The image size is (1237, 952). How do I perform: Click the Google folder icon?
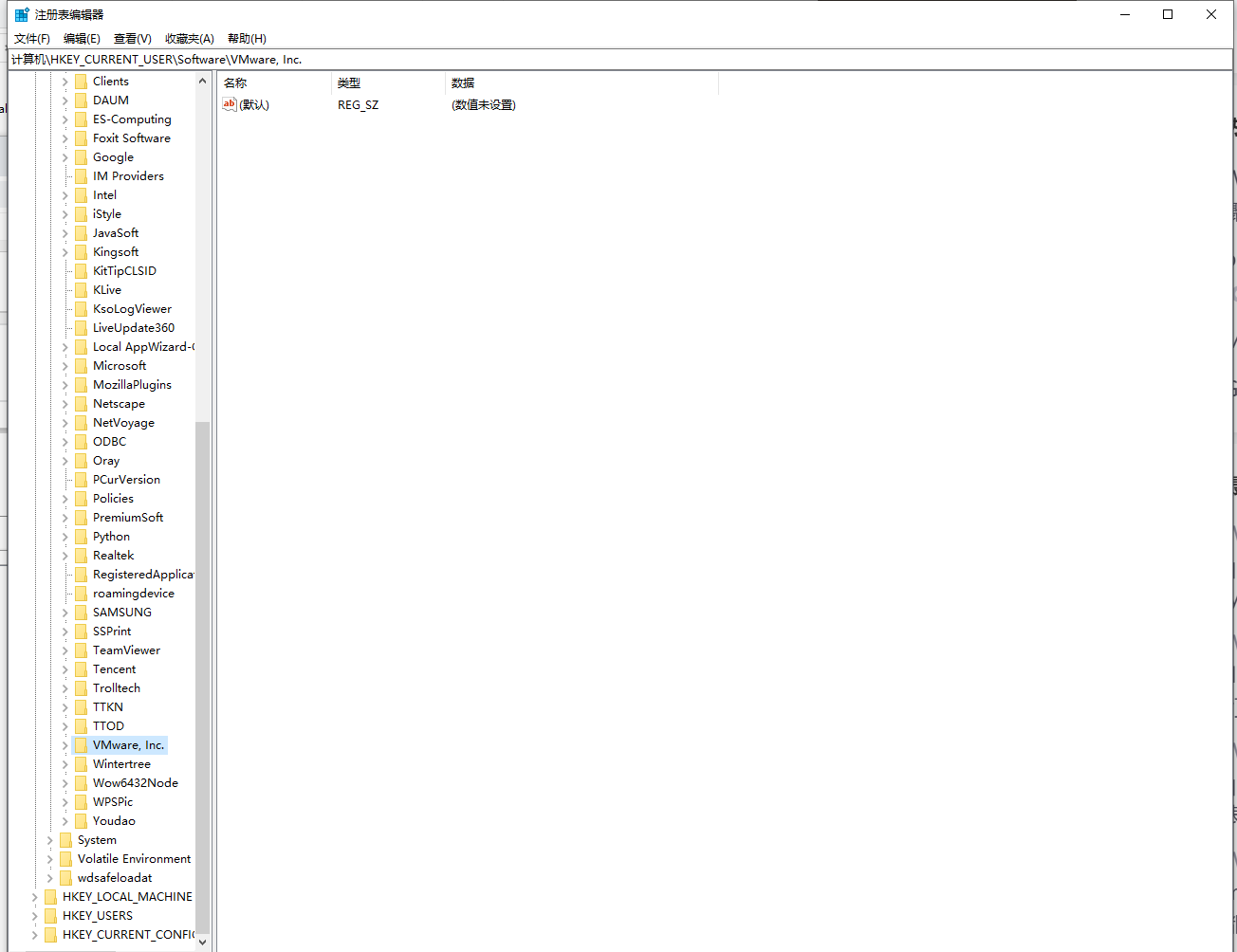coord(81,157)
